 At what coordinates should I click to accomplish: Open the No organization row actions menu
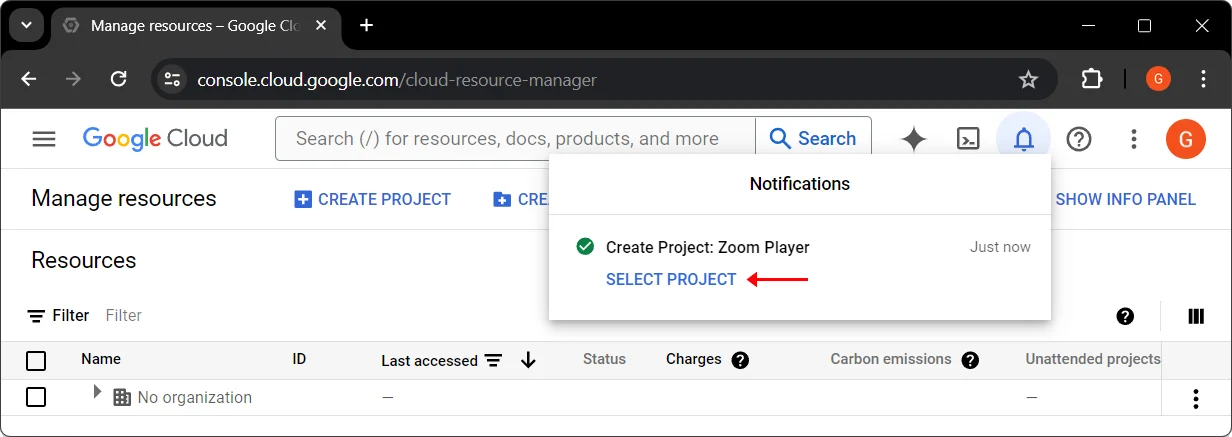pos(1196,398)
